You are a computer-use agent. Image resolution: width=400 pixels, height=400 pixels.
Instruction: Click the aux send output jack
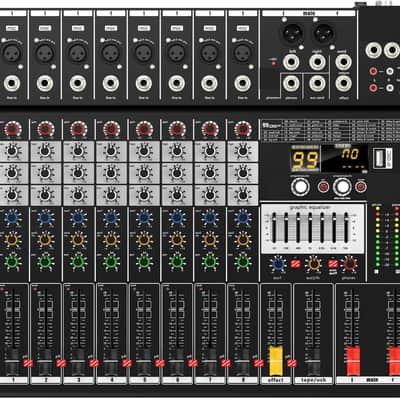tap(317, 83)
